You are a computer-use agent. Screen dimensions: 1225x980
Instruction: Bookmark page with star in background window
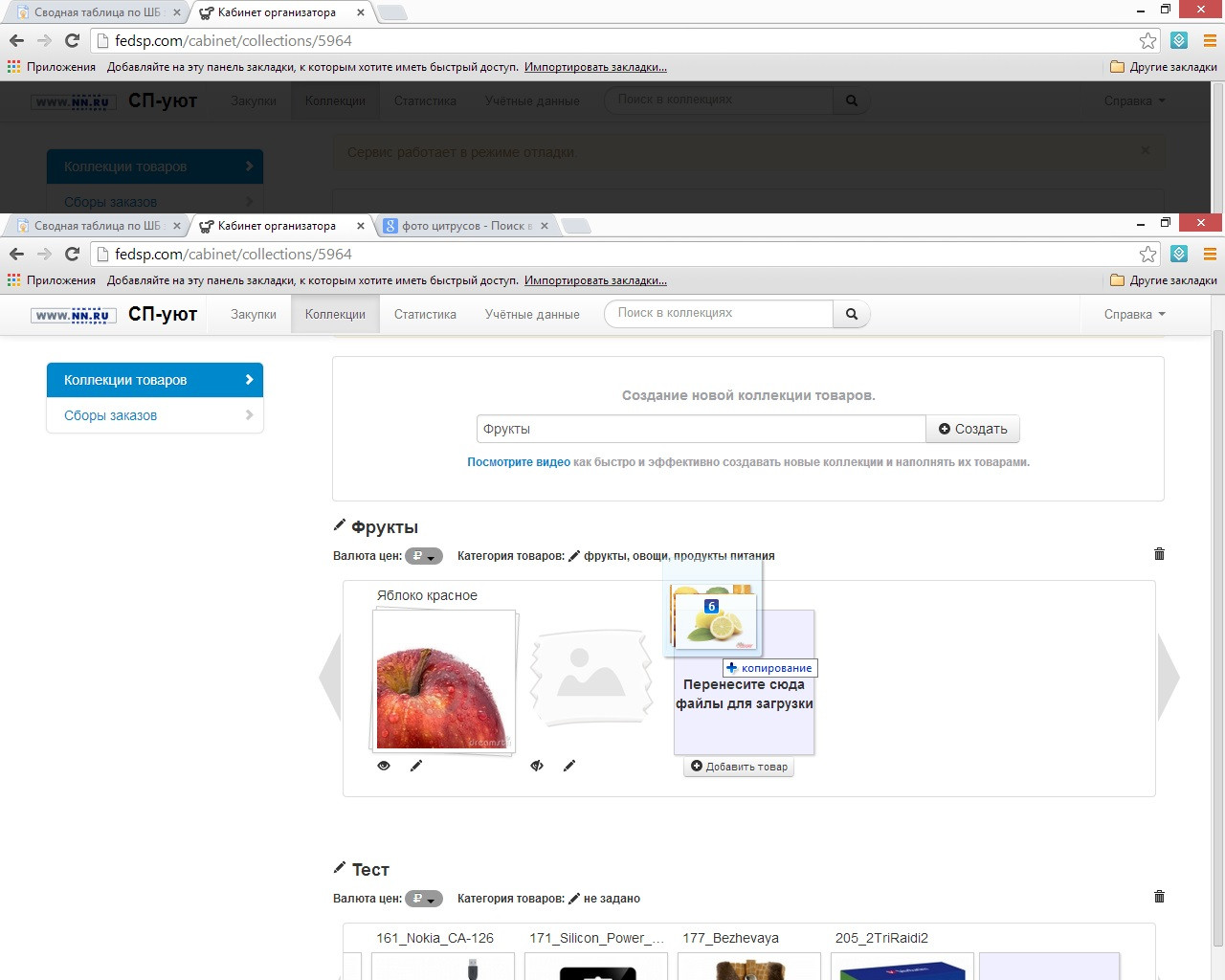pos(1147,40)
